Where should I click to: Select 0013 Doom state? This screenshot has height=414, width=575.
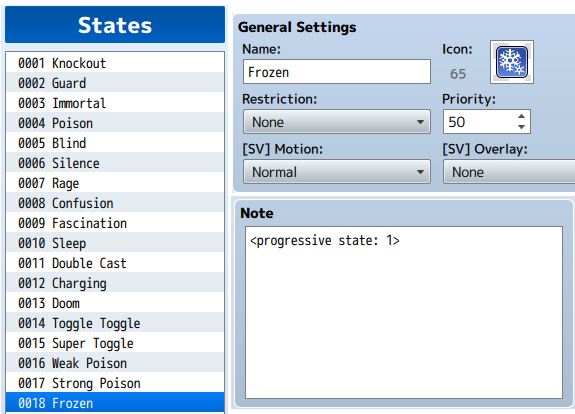tap(115, 303)
